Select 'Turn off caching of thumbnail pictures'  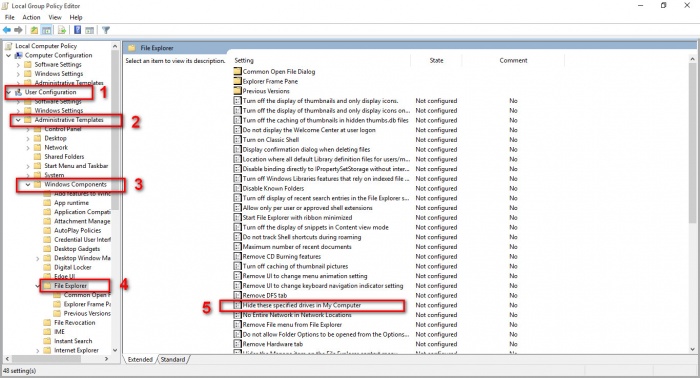coord(295,266)
